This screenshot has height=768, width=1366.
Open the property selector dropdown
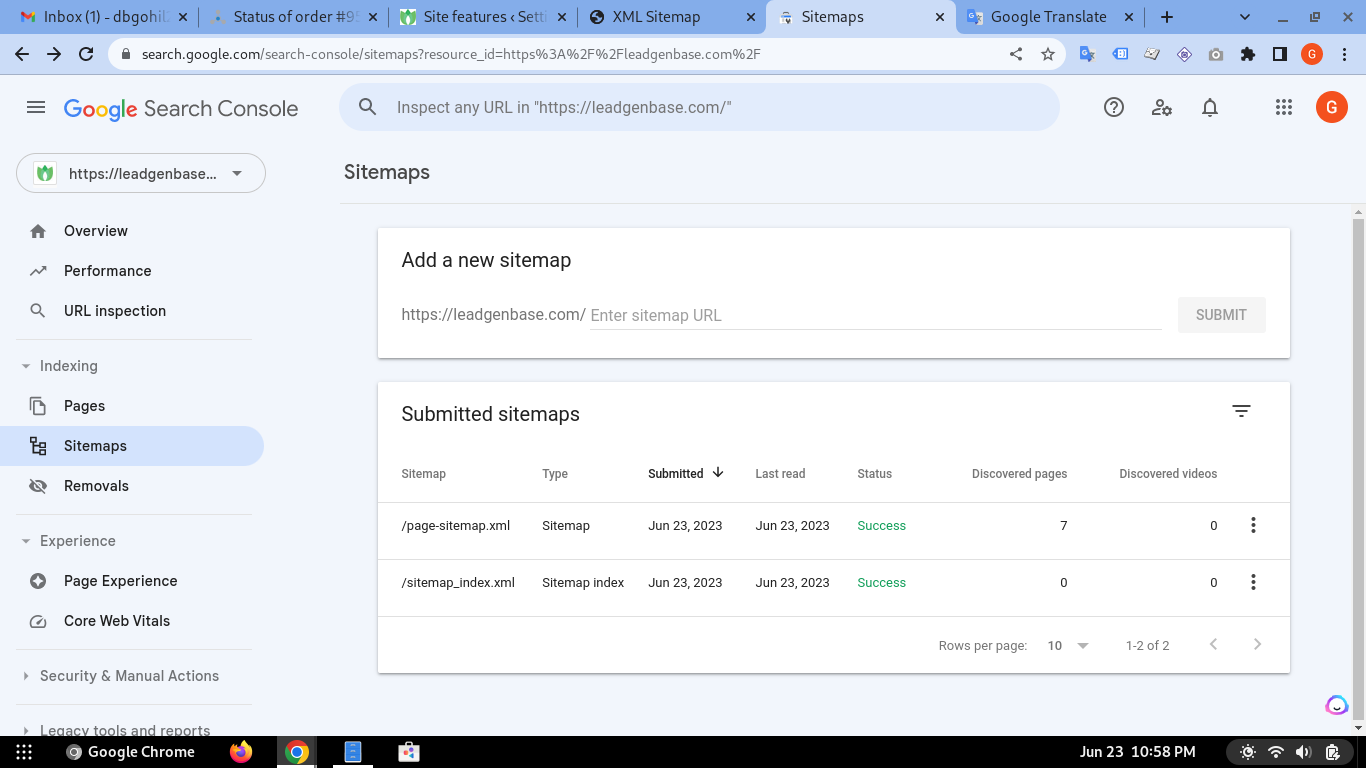(141, 173)
